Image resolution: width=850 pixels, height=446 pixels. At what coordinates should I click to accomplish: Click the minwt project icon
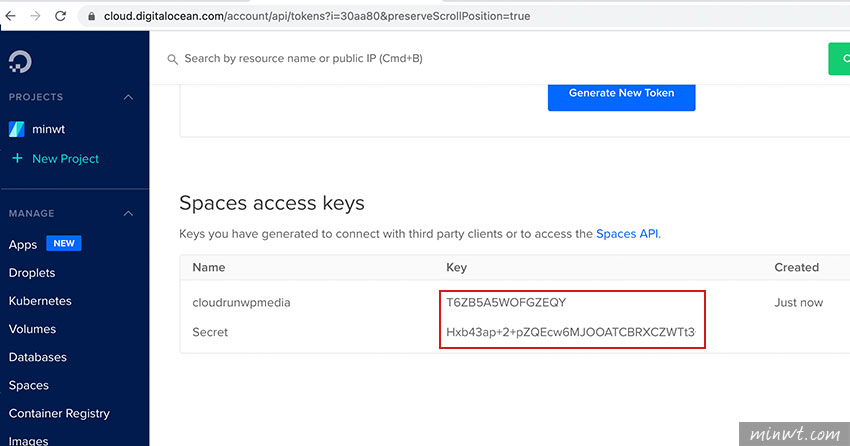click(x=17, y=129)
